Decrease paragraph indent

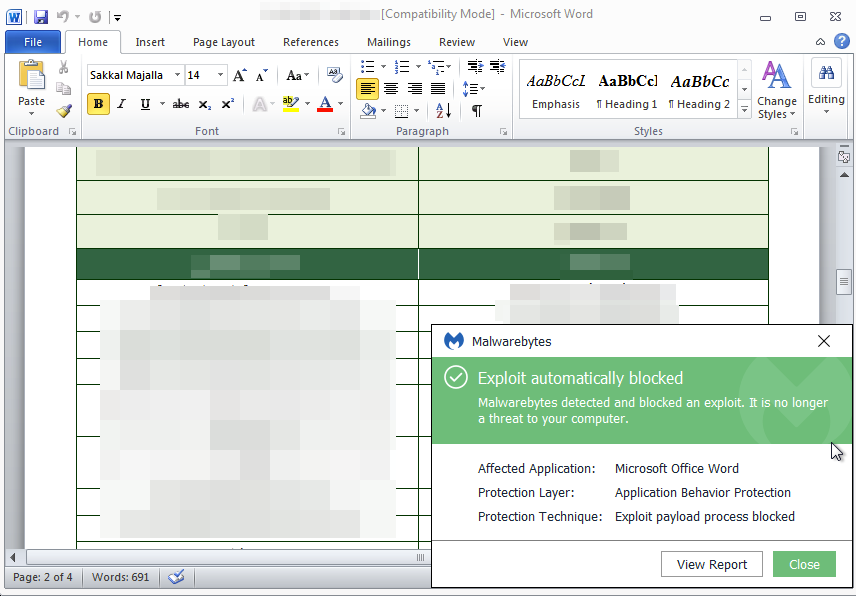tap(475, 67)
